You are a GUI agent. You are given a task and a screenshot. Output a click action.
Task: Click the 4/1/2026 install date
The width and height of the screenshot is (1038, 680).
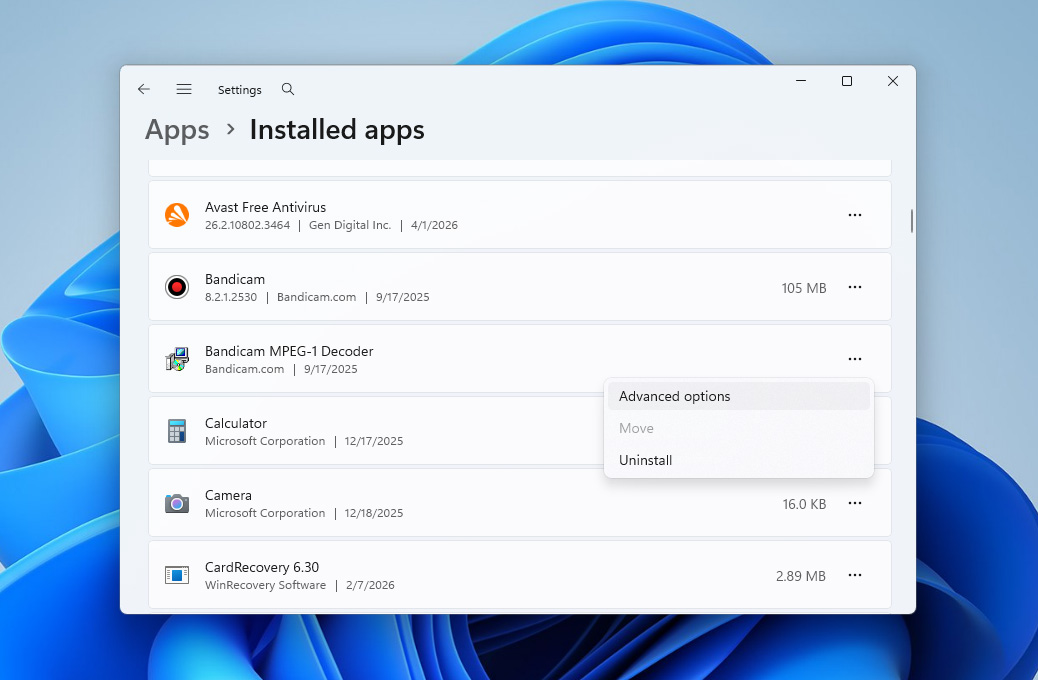pos(434,225)
